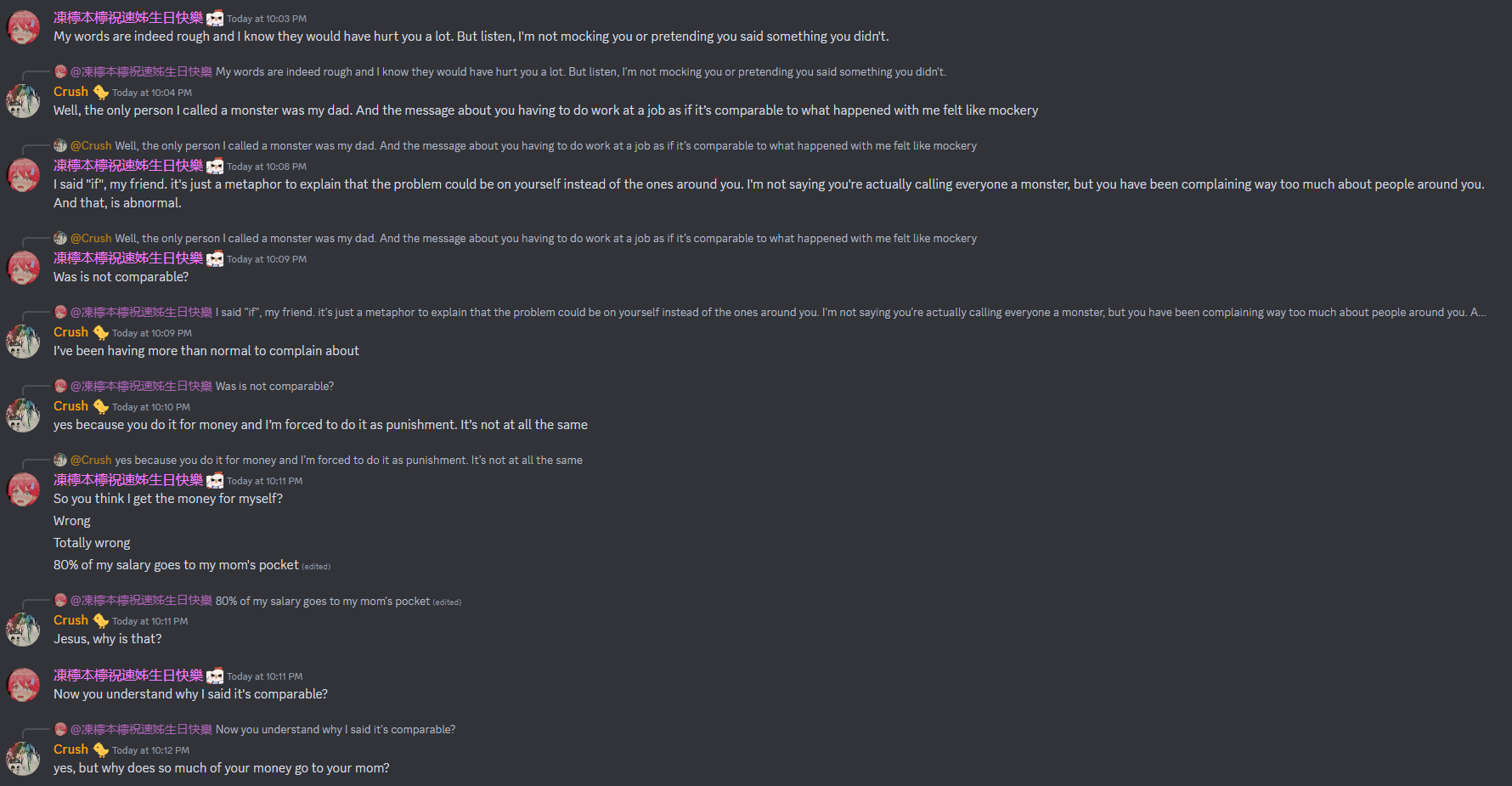
Task: Click skull badge icon on 10:11 PM 'Now you understand' message
Action: [x=215, y=676]
